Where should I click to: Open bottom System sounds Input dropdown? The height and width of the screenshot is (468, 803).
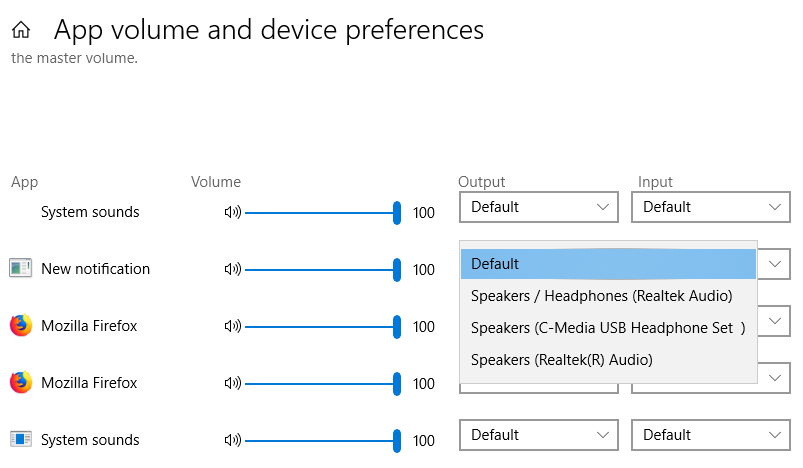click(x=710, y=435)
